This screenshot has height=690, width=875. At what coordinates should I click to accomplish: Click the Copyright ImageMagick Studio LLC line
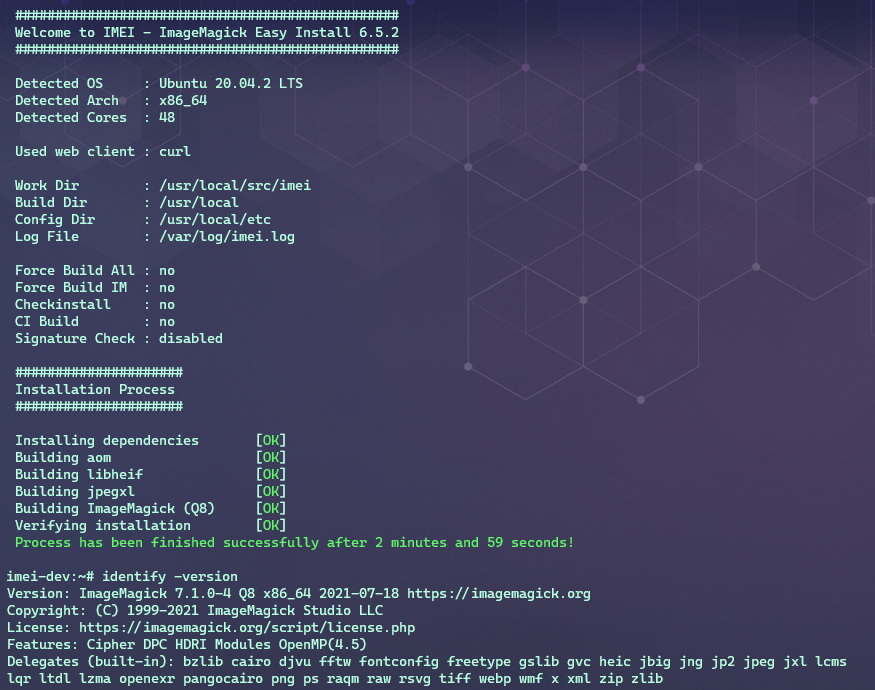[x=195, y=611]
